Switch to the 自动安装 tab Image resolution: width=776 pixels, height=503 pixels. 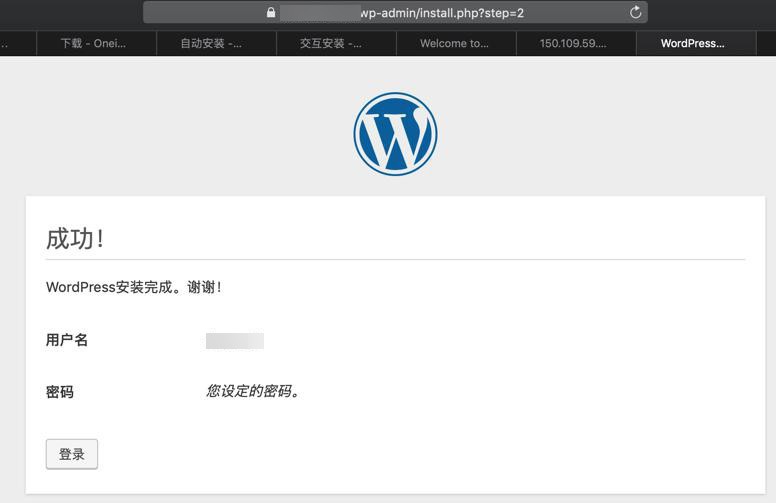point(216,44)
